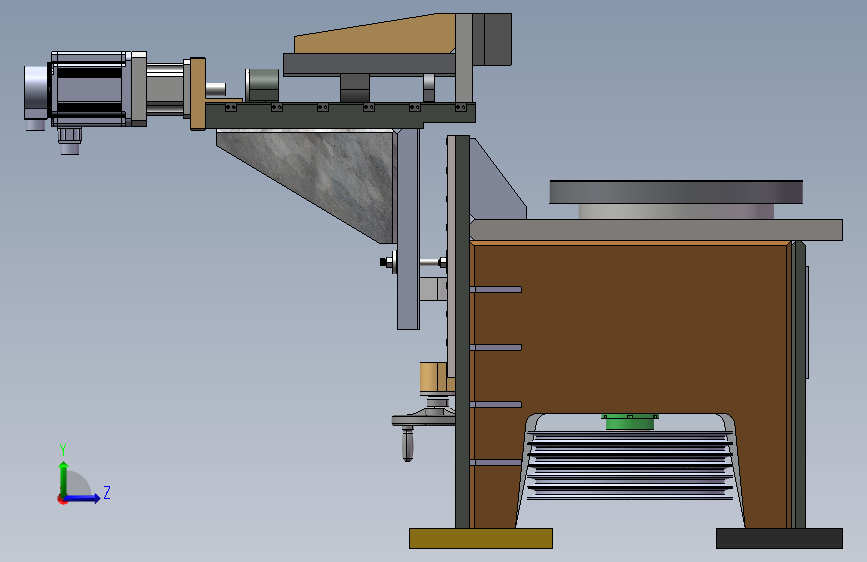Viewport: 867px width, 562px height.
Task: Click the red origin ball of the coordinate triad
Action: pos(61,499)
